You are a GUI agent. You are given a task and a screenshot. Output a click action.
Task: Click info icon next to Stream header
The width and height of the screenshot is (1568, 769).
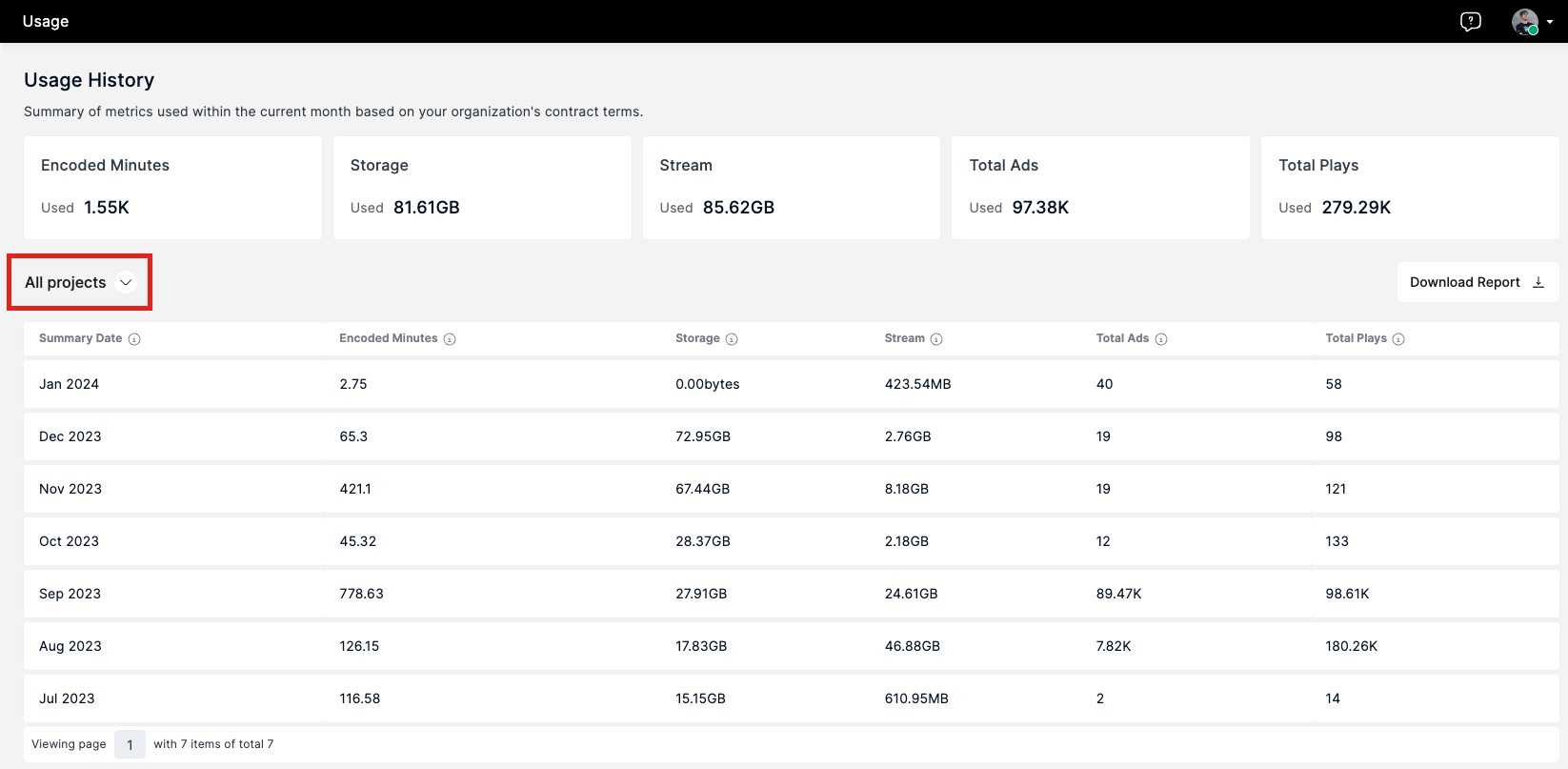pos(936,339)
